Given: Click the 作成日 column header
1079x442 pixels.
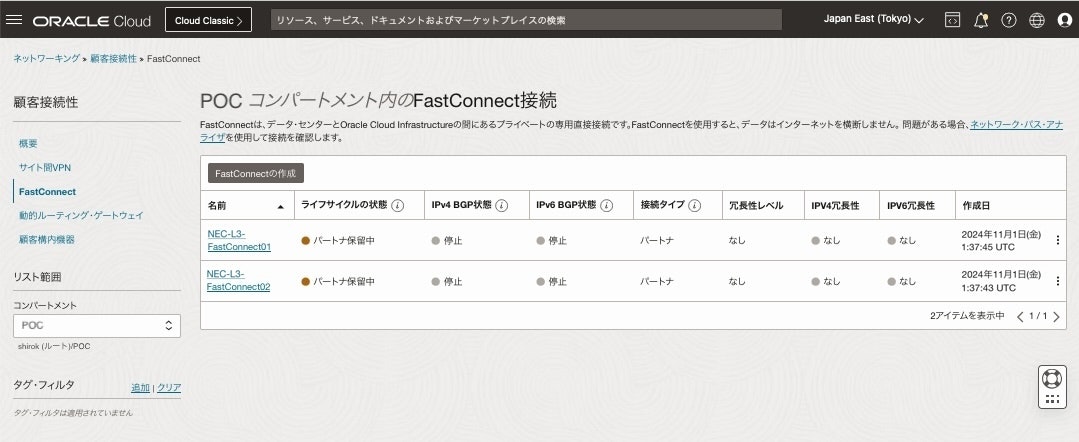Looking at the screenshot, I should 976,206.
